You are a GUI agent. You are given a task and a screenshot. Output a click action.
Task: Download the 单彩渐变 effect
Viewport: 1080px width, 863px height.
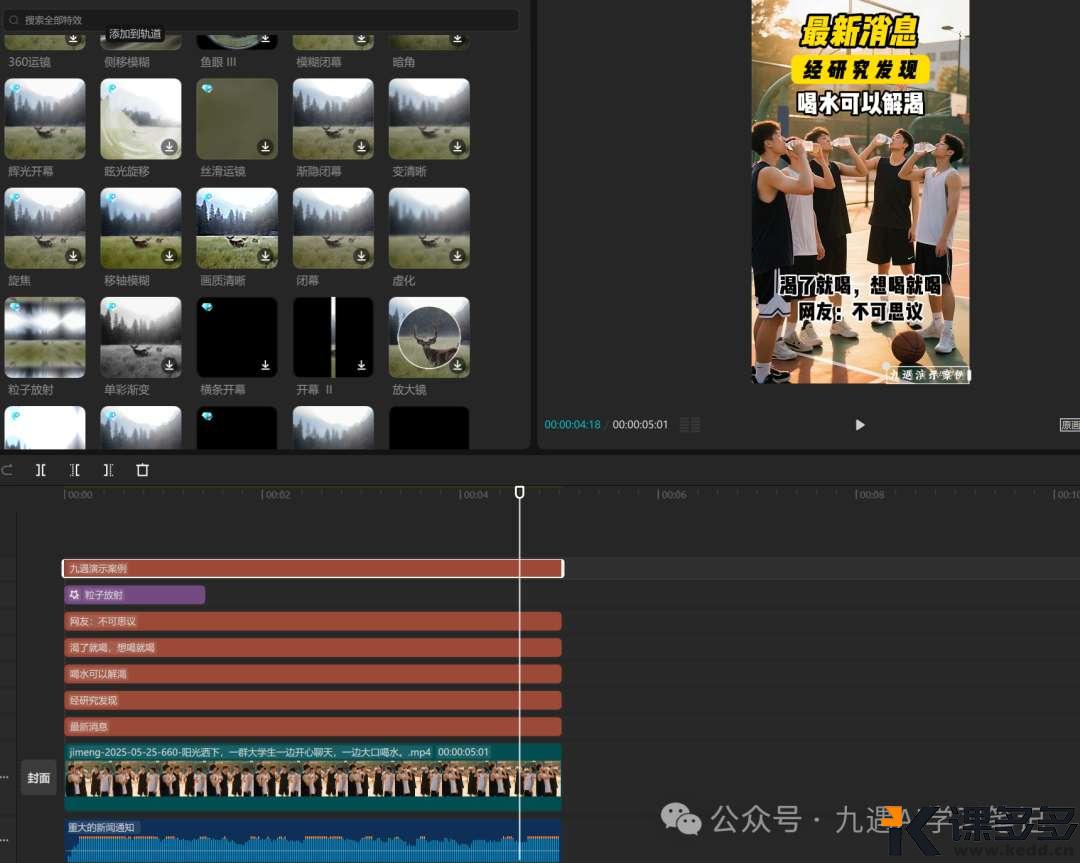169,365
